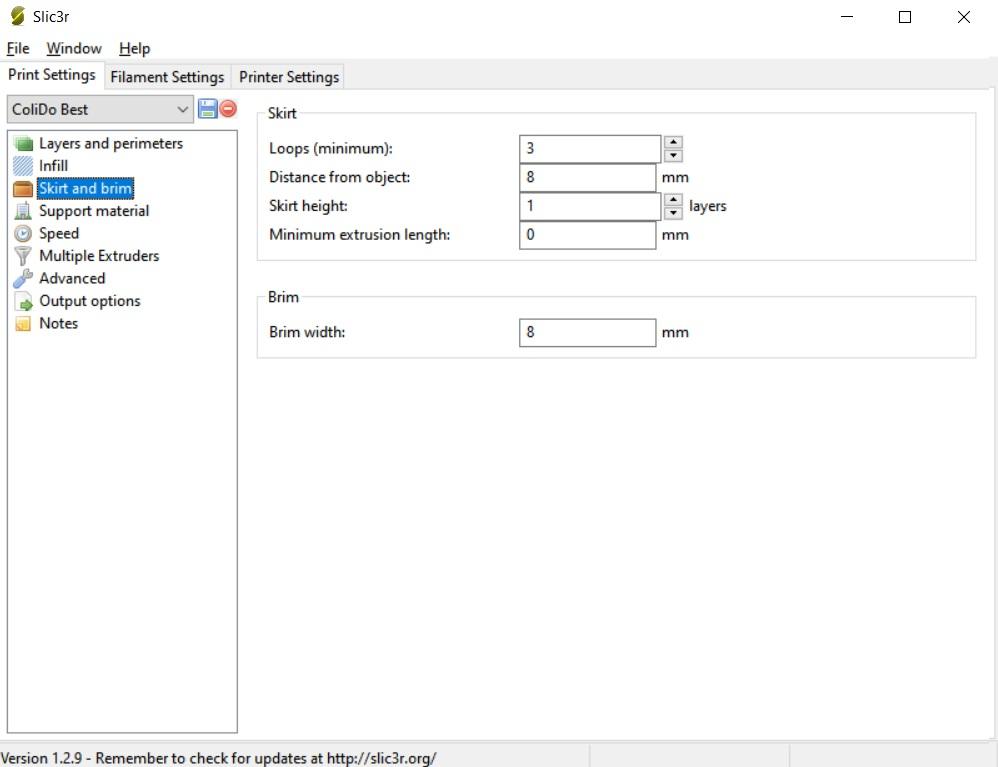Click the Advanced wrench icon
Viewport: 998px width, 767px height.
(23, 279)
